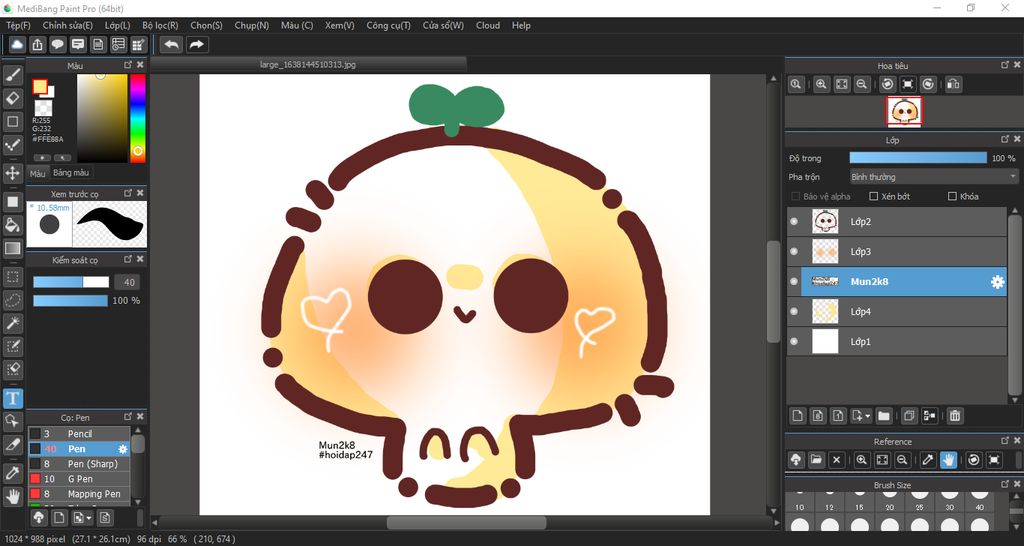This screenshot has height=546, width=1024.
Task: Click the Redo arrow button
Action: 197,44
